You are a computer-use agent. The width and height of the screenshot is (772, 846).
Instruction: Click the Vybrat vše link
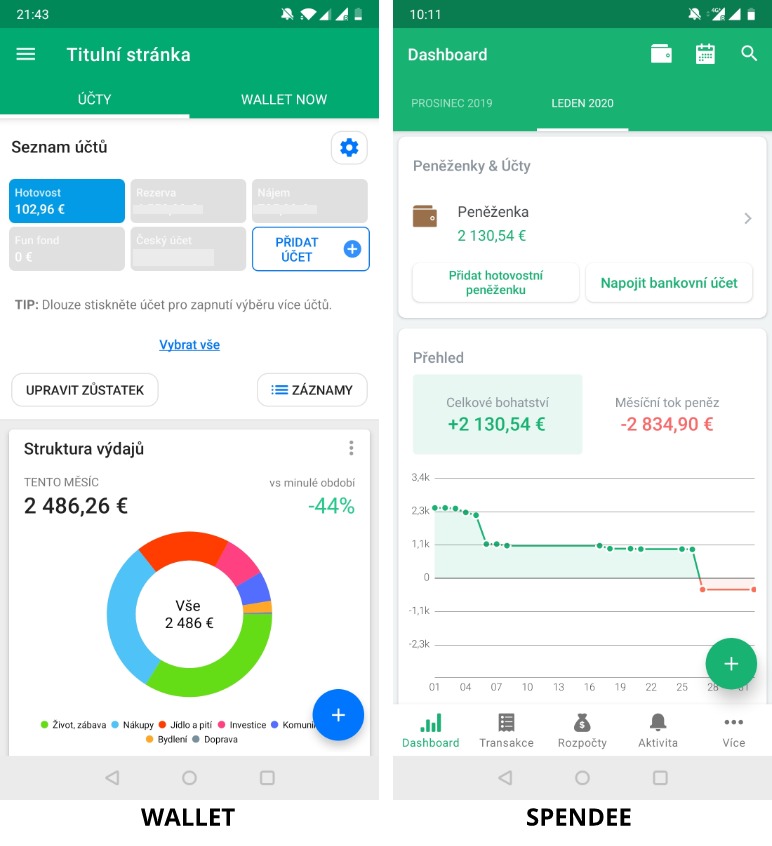(189, 344)
